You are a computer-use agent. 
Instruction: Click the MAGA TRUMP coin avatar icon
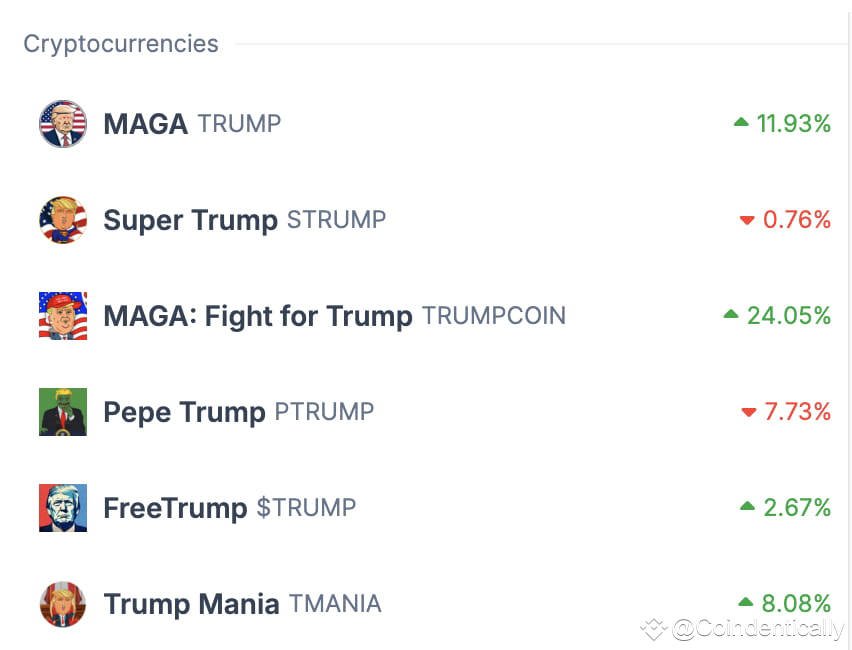tap(63, 124)
